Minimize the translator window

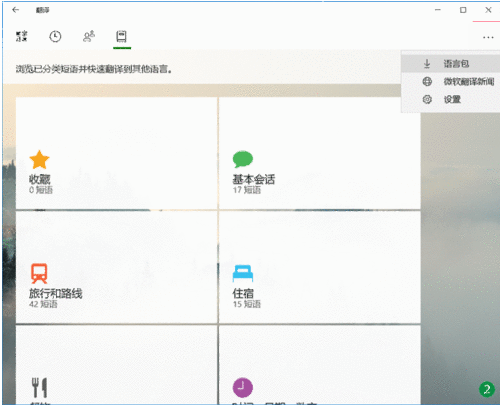[438, 10]
